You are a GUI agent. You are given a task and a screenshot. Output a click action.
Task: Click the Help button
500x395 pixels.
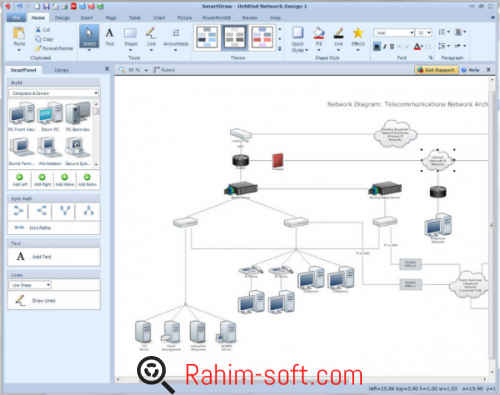click(x=470, y=70)
